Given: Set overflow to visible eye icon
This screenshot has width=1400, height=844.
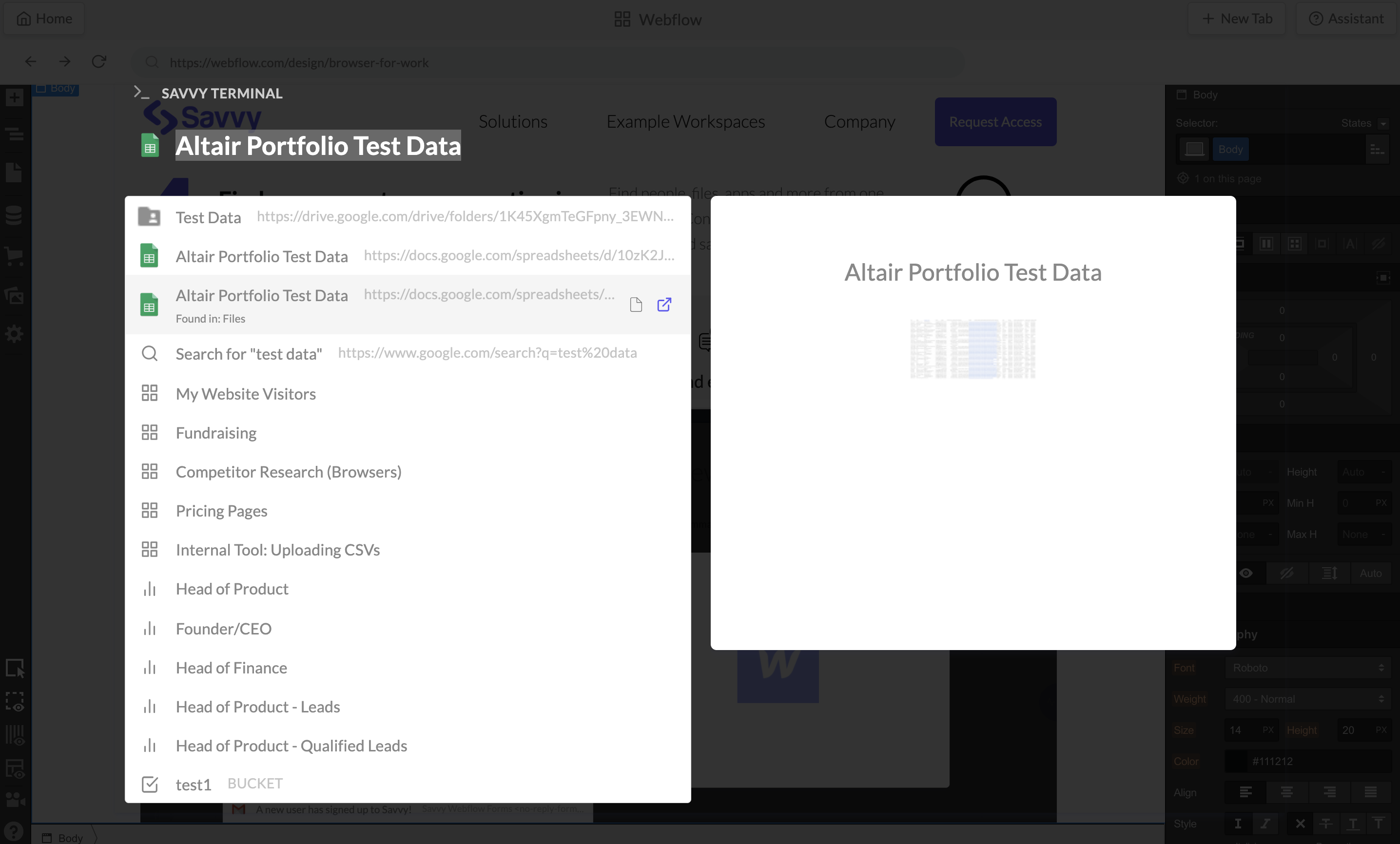Looking at the screenshot, I should 1246,573.
